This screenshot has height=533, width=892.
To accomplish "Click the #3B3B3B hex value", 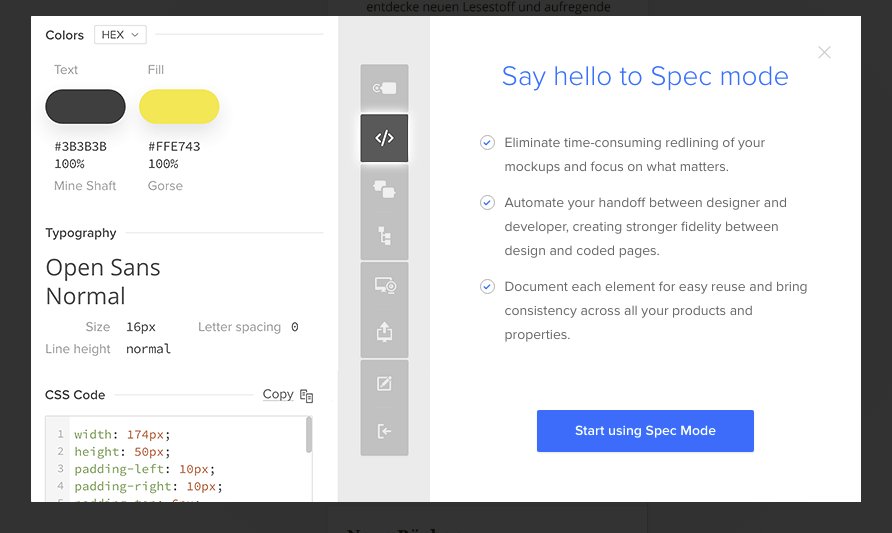I will (80, 147).
